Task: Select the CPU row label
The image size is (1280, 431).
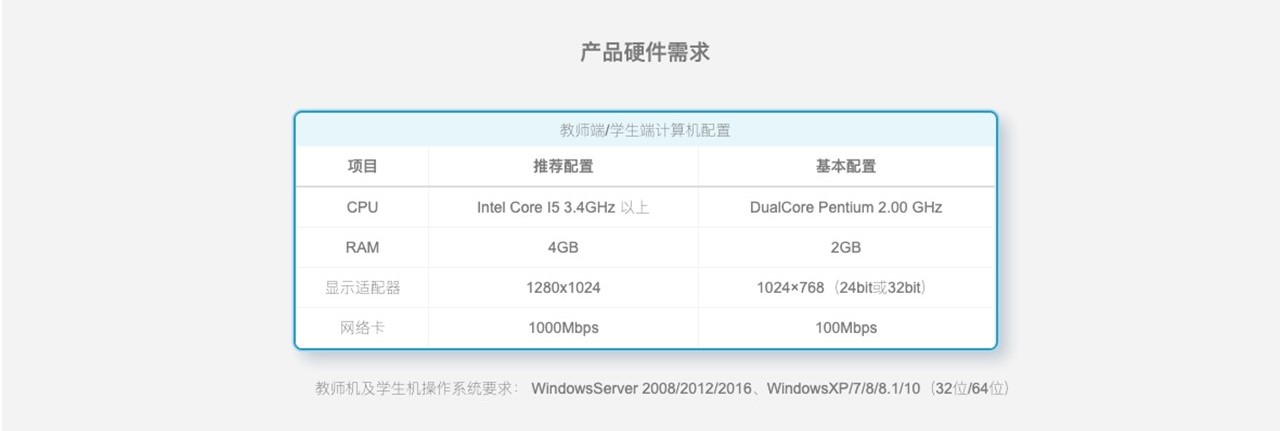Action: click(x=362, y=208)
